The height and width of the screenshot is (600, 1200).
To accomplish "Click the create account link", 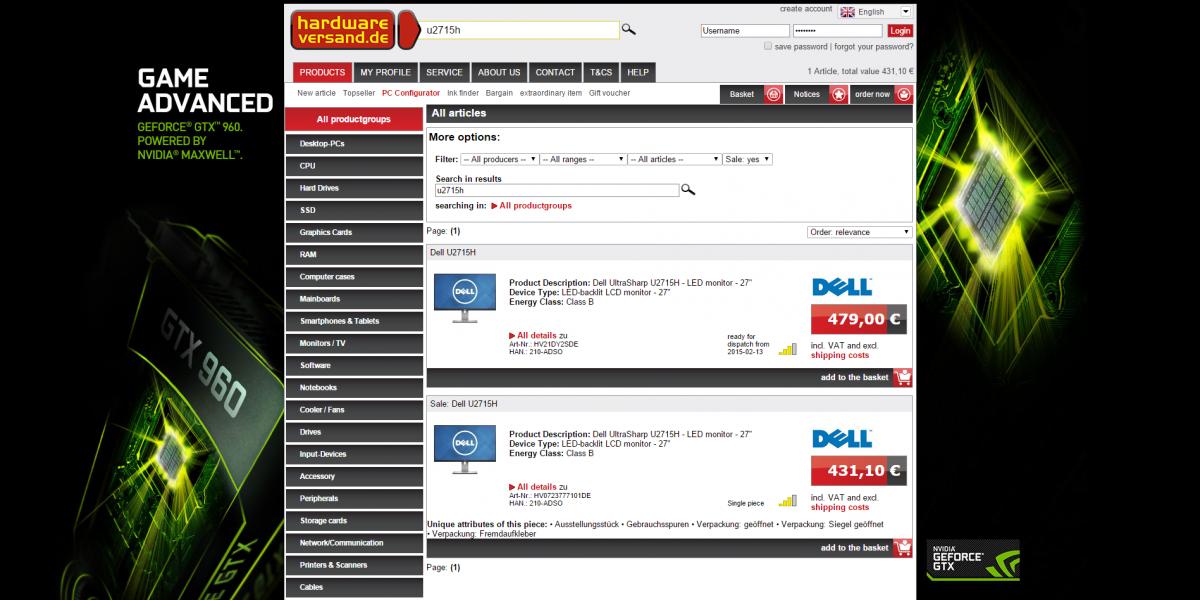I will pyautogui.click(x=806, y=9).
